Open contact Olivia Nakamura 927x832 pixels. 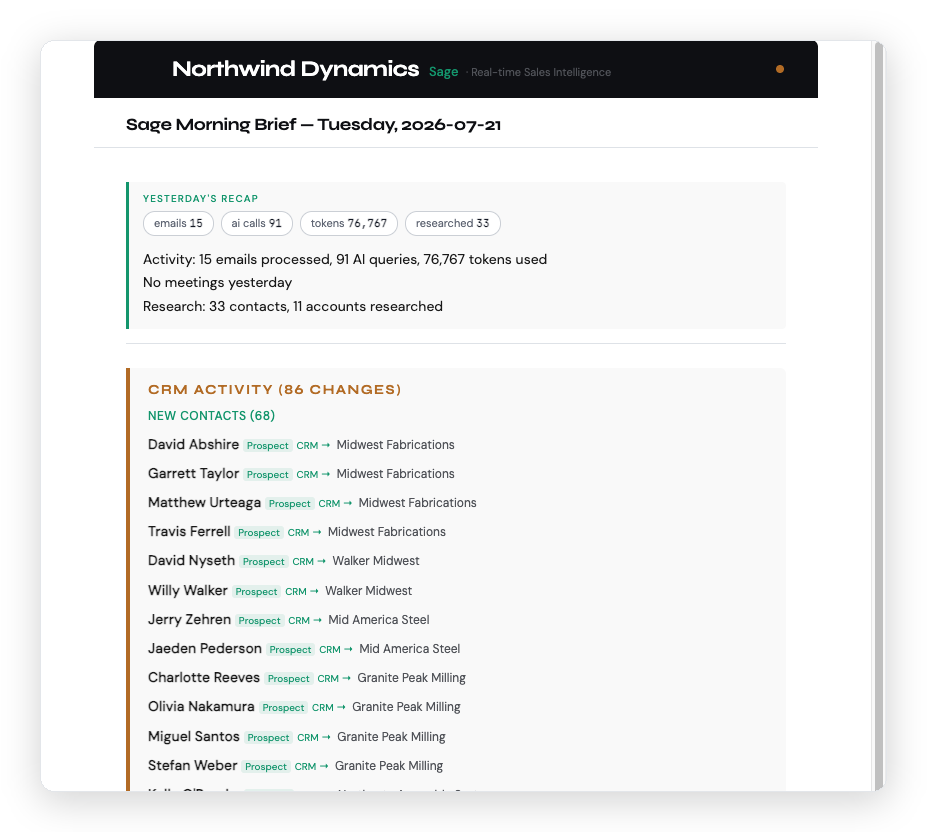(x=201, y=707)
